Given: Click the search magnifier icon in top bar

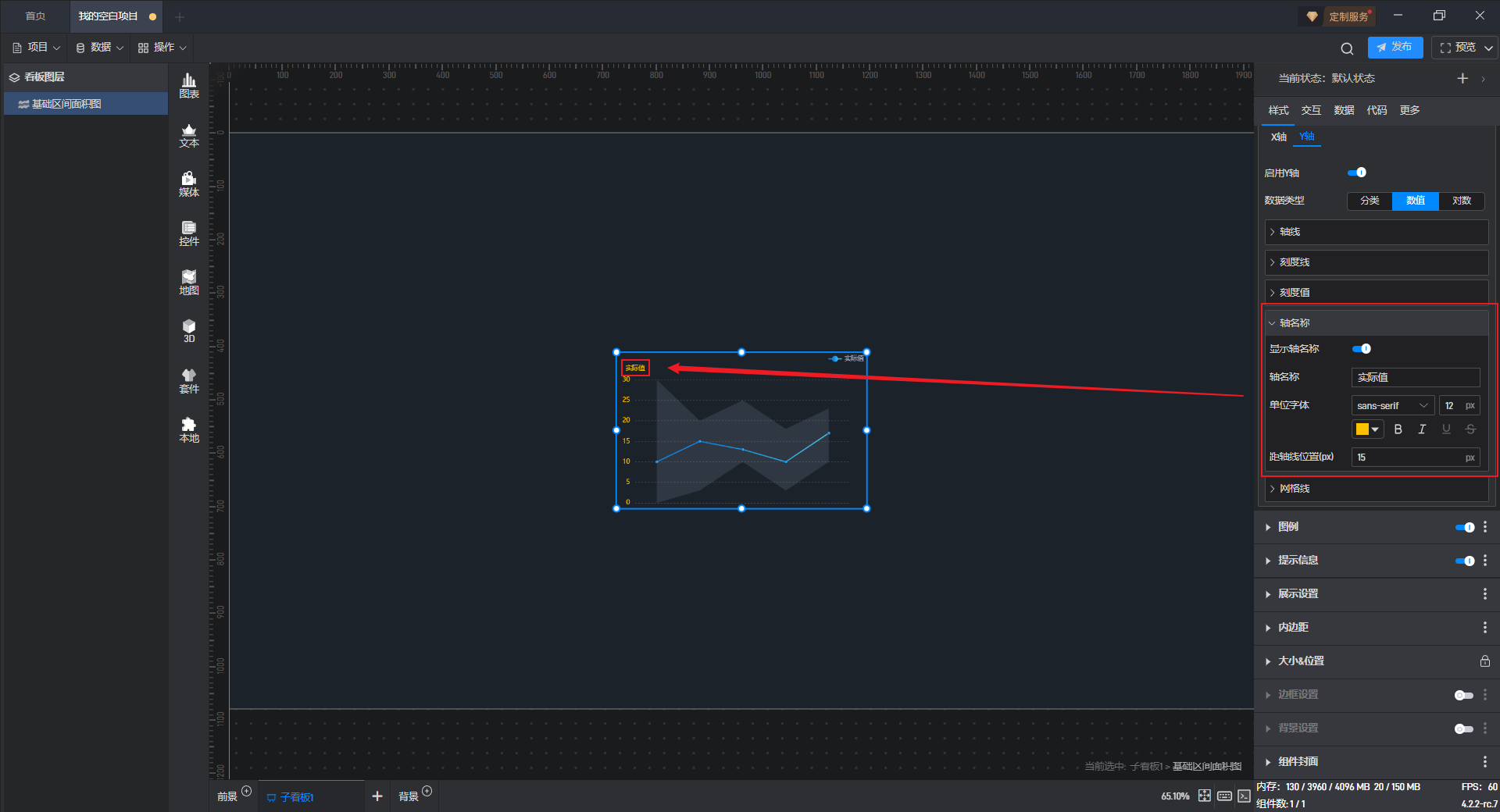Looking at the screenshot, I should [x=1347, y=48].
